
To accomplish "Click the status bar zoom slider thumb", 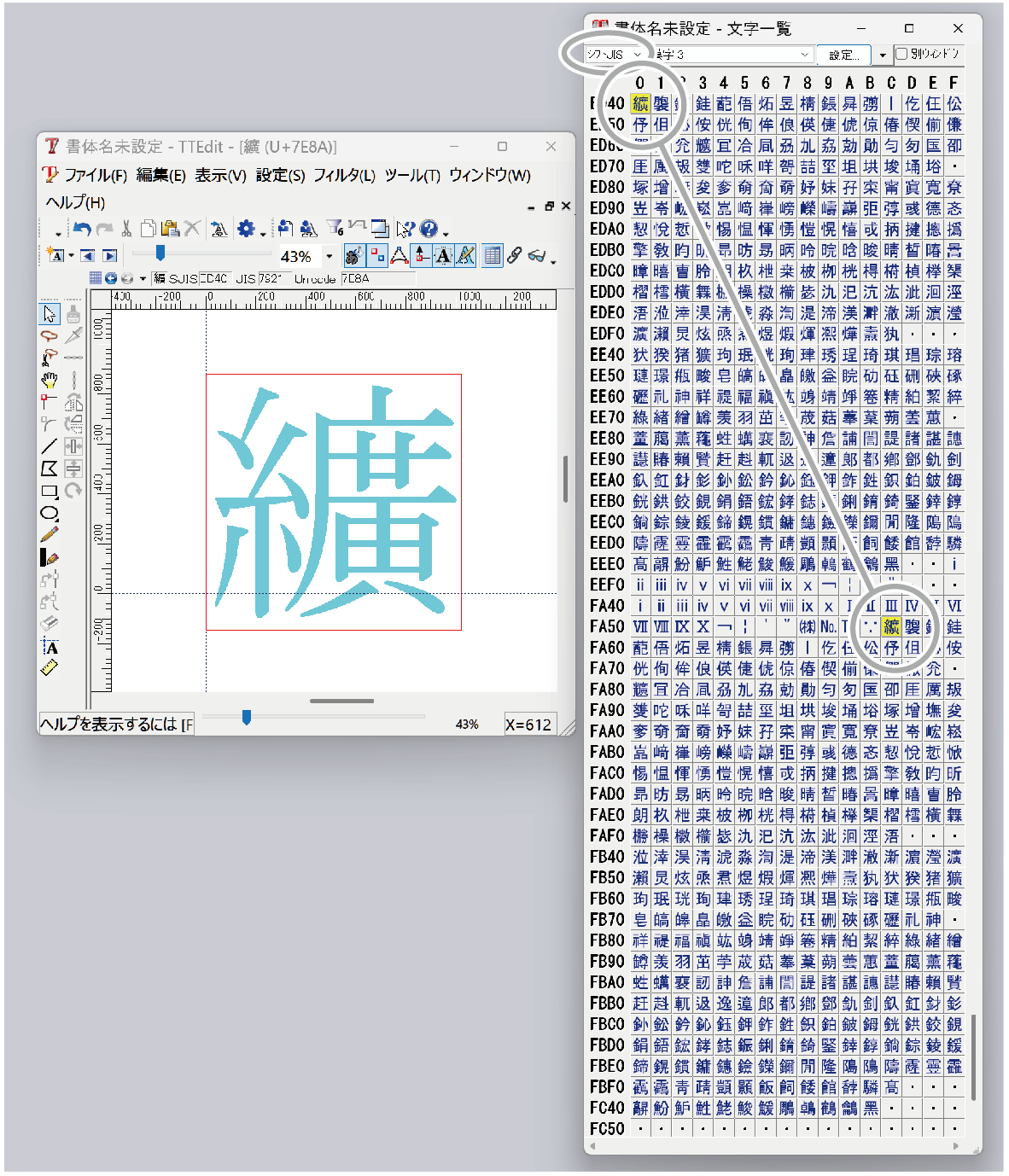I will pyautogui.click(x=247, y=718).
